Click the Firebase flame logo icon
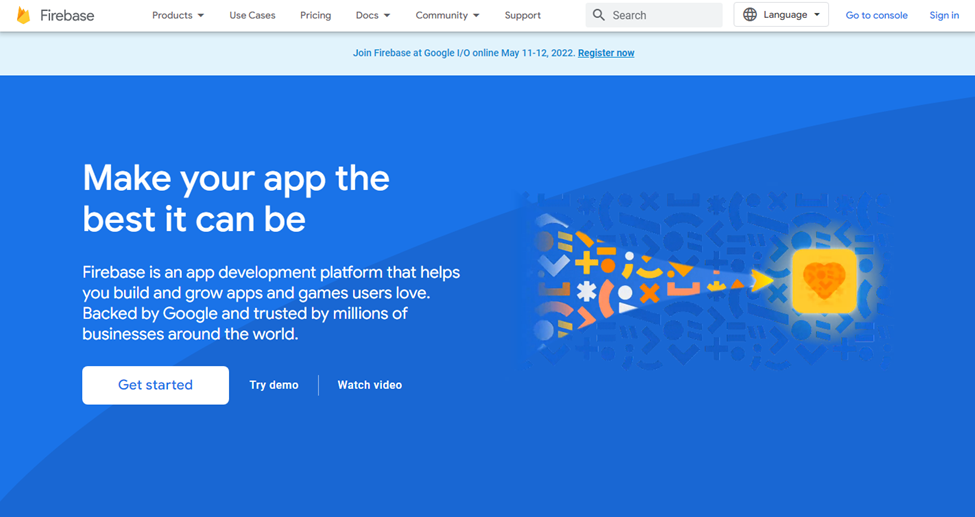 tap(24, 15)
